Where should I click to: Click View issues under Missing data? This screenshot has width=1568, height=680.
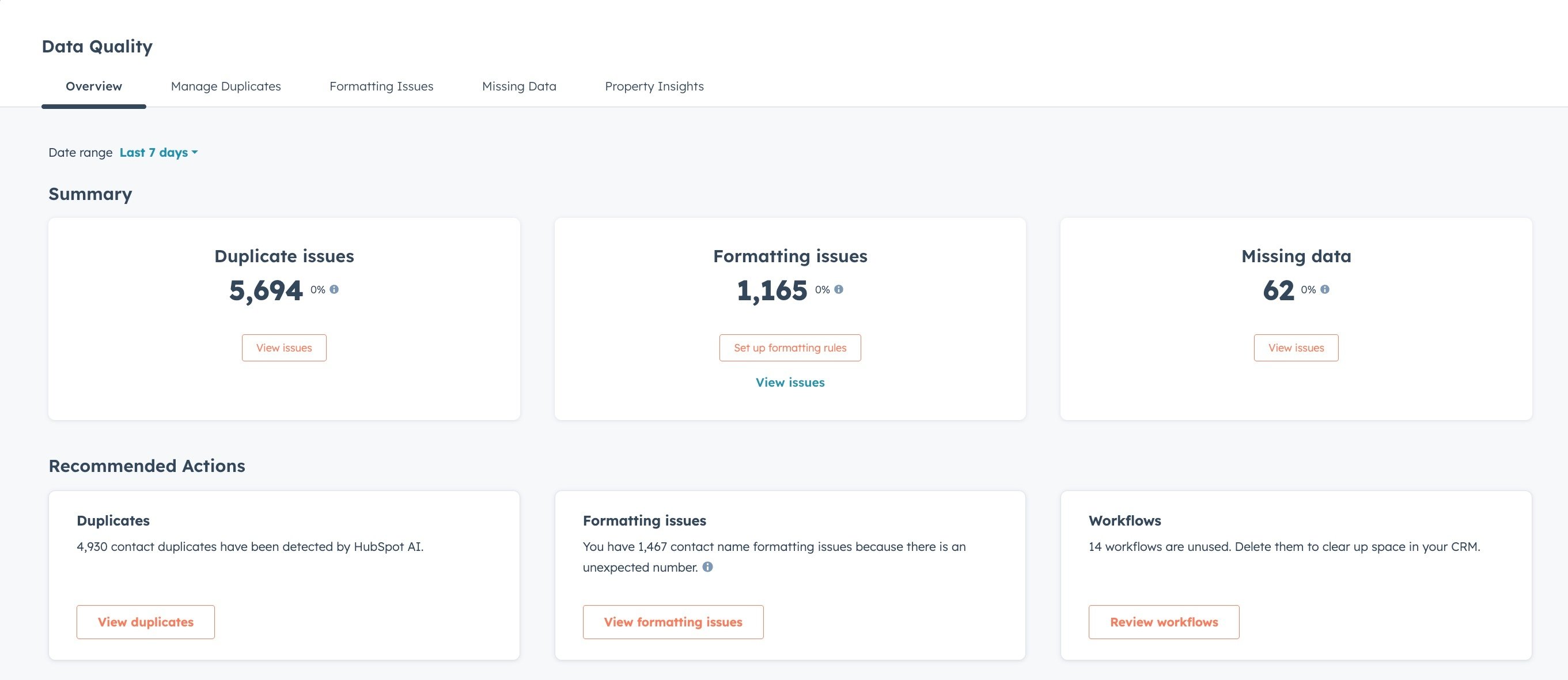tap(1296, 347)
